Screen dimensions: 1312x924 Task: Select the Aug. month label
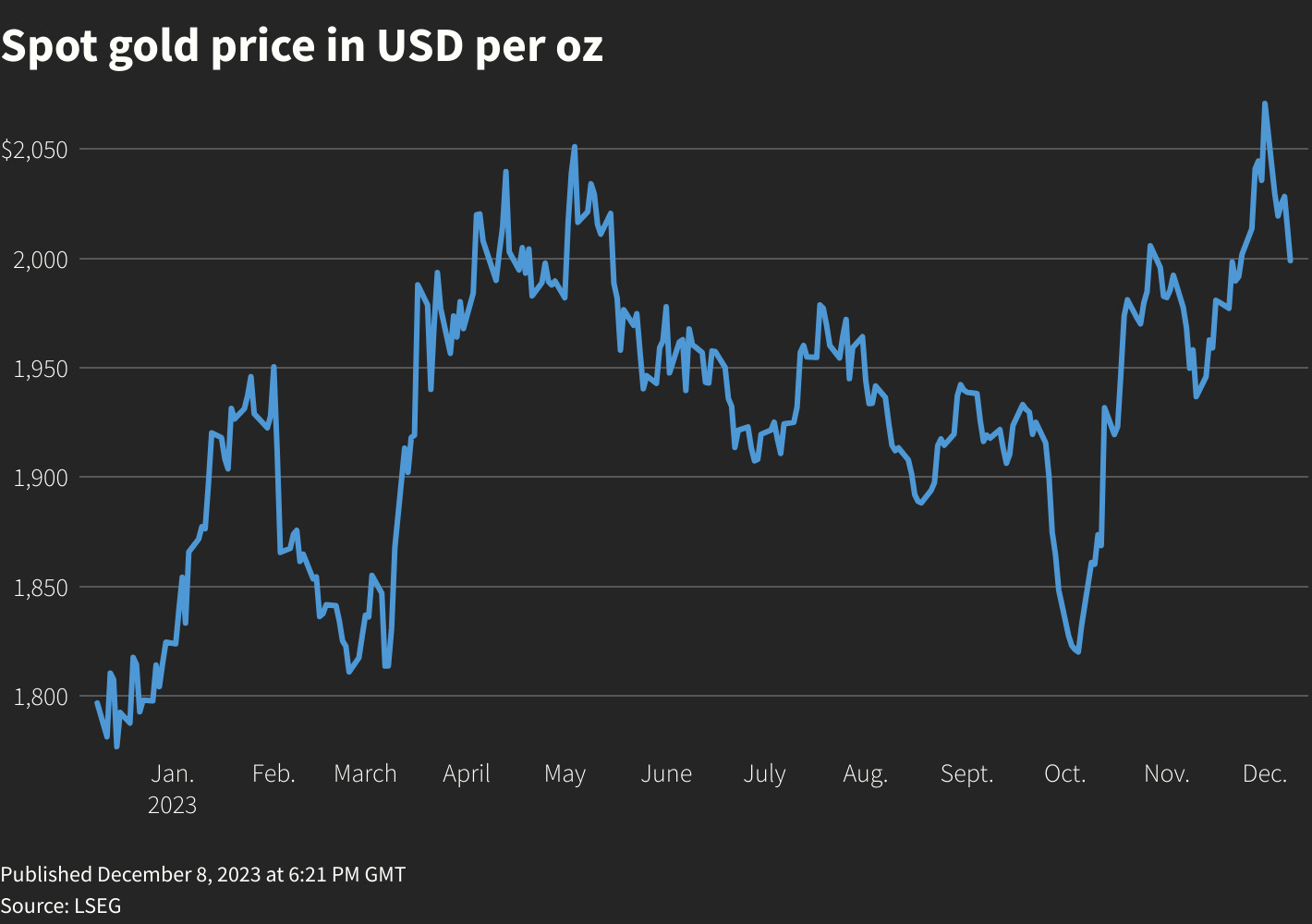(865, 773)
